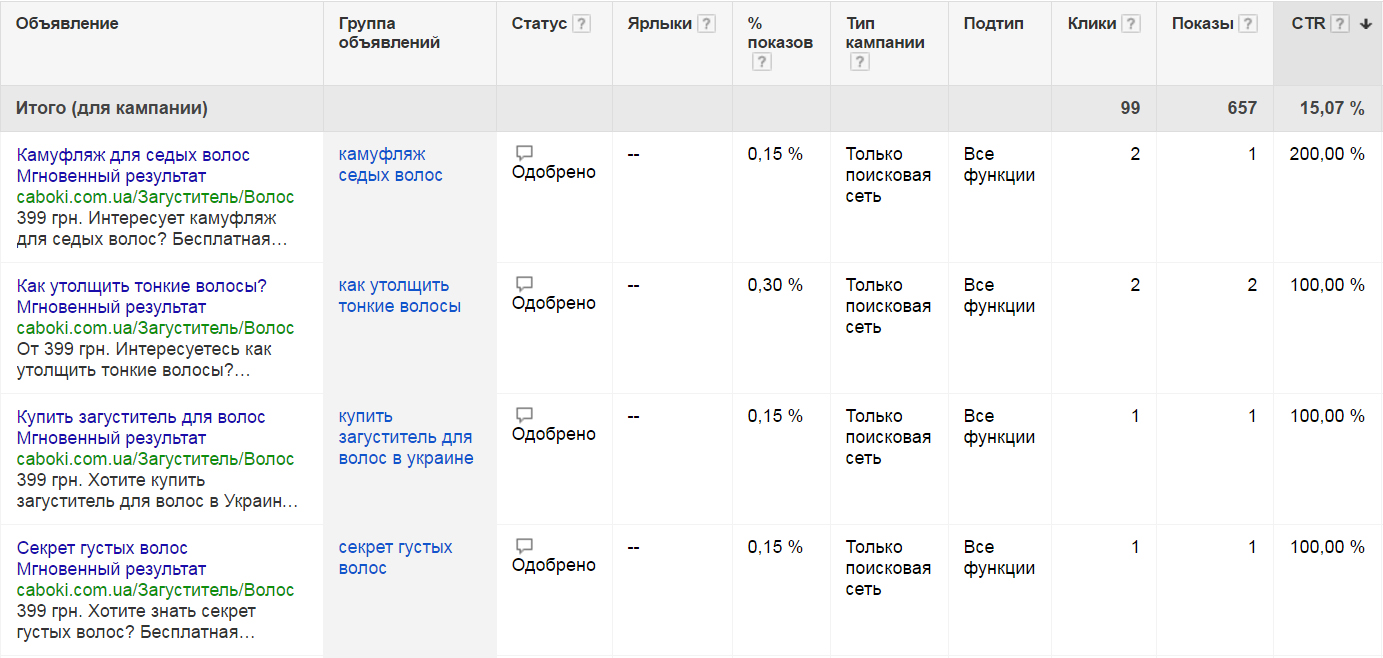The width and height of the screenshot is (1383, 658).
Task: Open help icon next to Клики header
Action: (1131, 24)
